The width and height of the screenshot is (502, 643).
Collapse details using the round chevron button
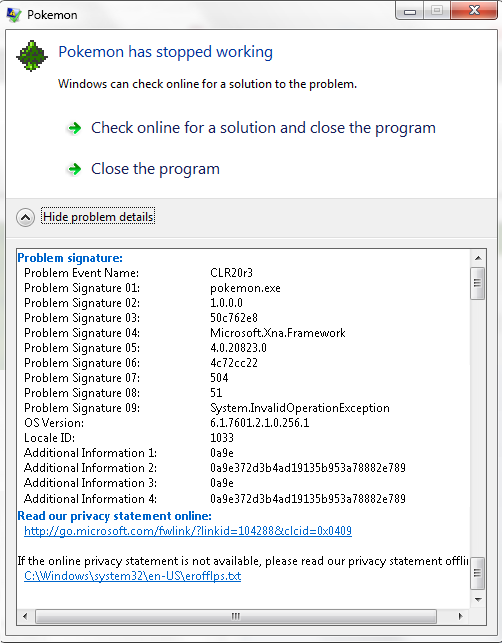25,217
